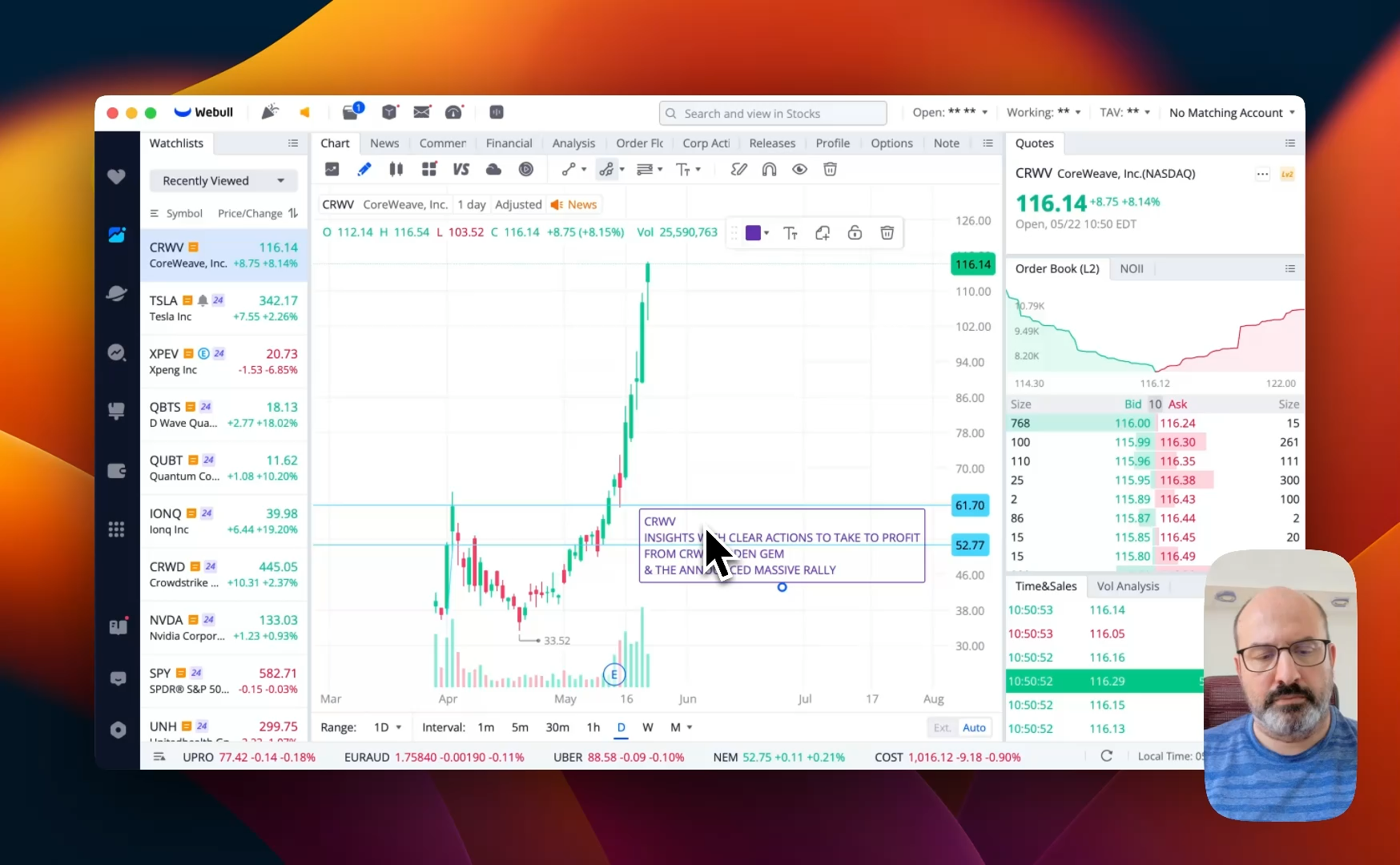Click the orange megaphone icon in title bar
Screen dimensions: 1400x865
(x=304, y=112)
